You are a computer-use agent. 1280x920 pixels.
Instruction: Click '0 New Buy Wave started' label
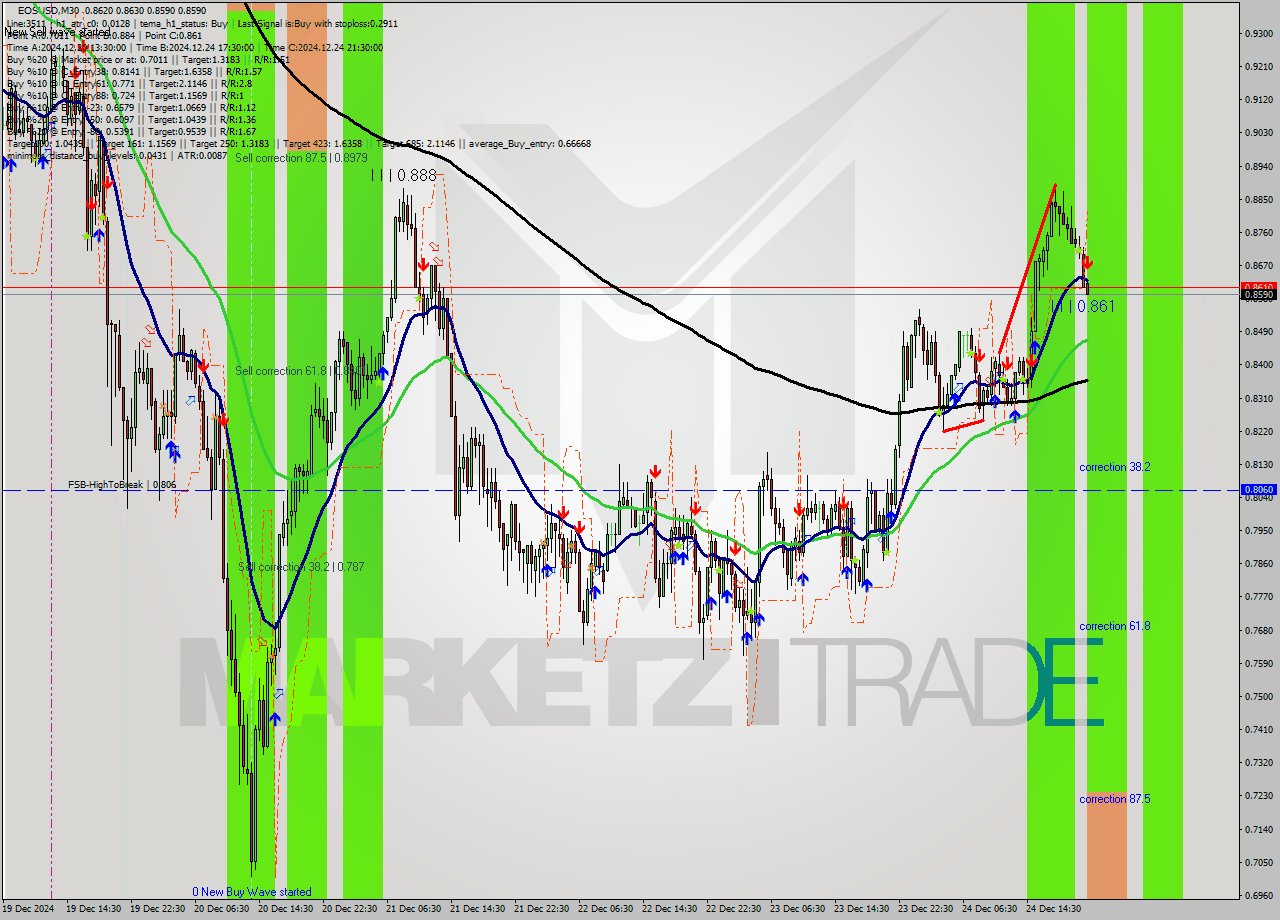pyautogui.click(x=252, y=892)
